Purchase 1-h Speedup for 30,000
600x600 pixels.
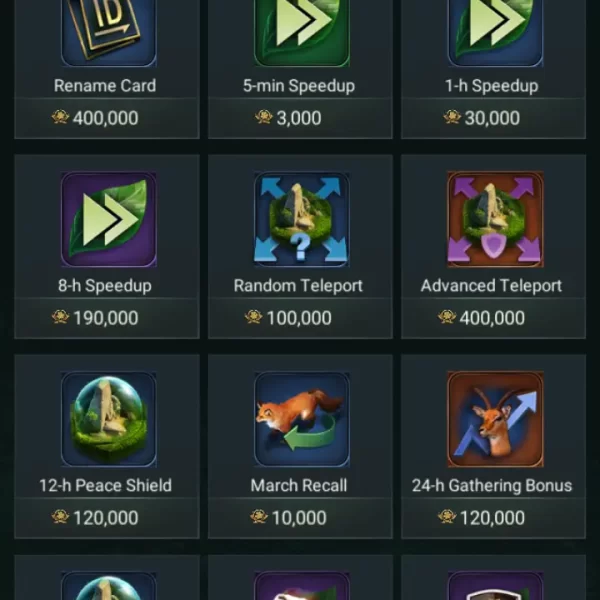coord(493,118)
